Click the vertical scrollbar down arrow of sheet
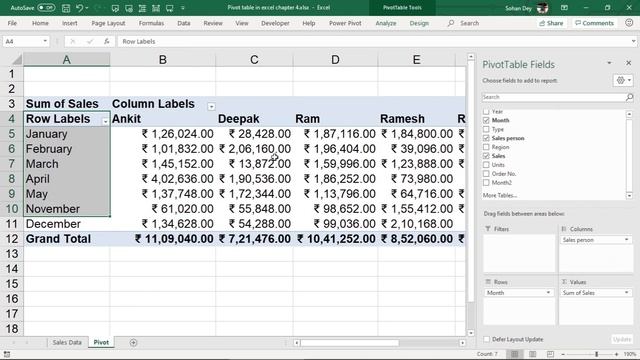640x360 pixels. (x=471, y=333)
